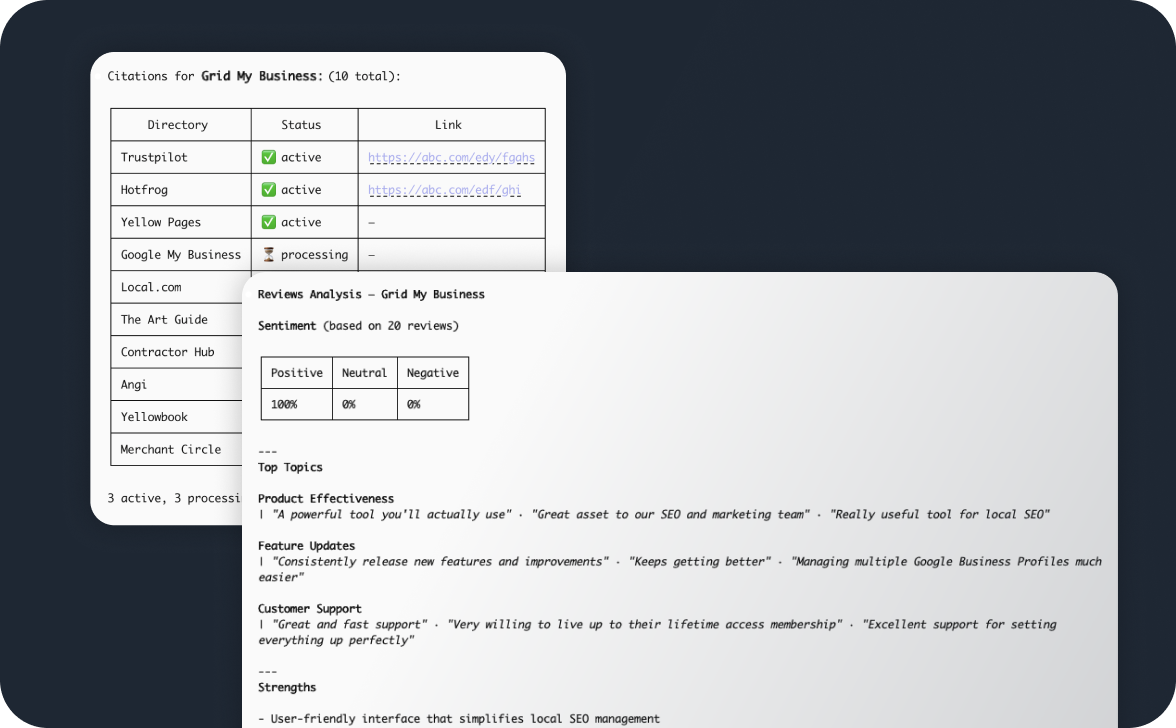Open the Hotfrog citation link

(x=445, y=190)
